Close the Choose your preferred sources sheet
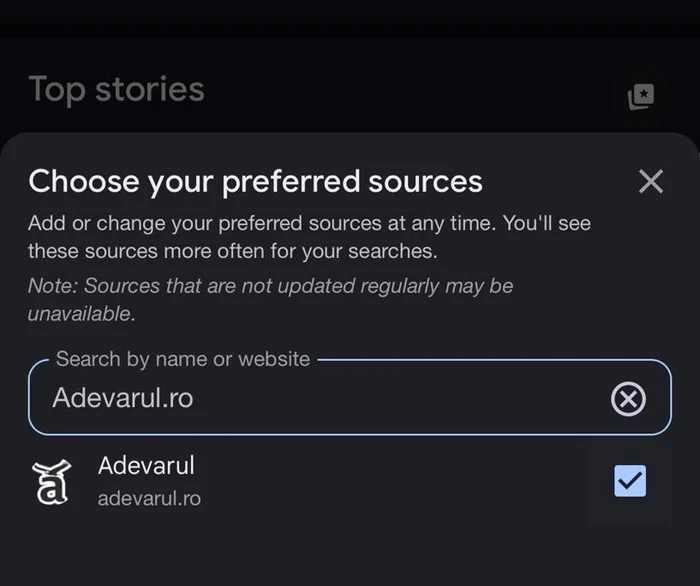Viewport: 700px width, 586px height. point(651,181)
